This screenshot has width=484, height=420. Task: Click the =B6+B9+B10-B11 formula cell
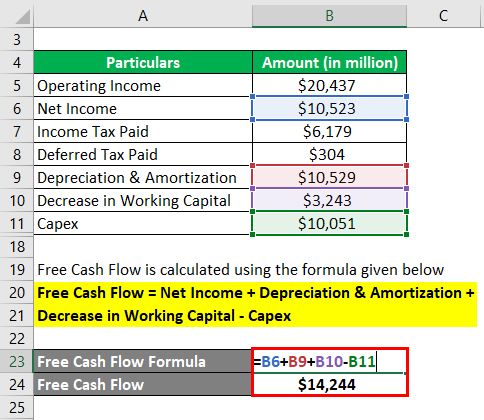pos(329,362)
